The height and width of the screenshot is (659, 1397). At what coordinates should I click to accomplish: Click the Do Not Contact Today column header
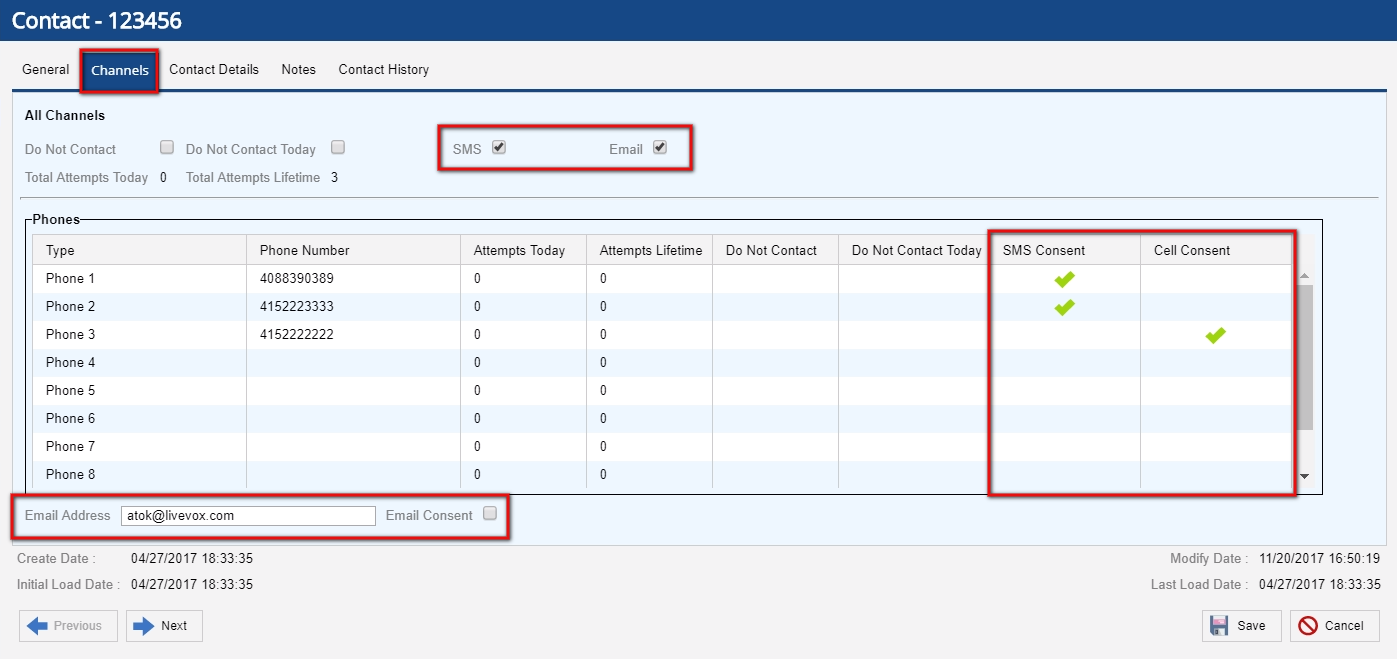click(914, 250)
